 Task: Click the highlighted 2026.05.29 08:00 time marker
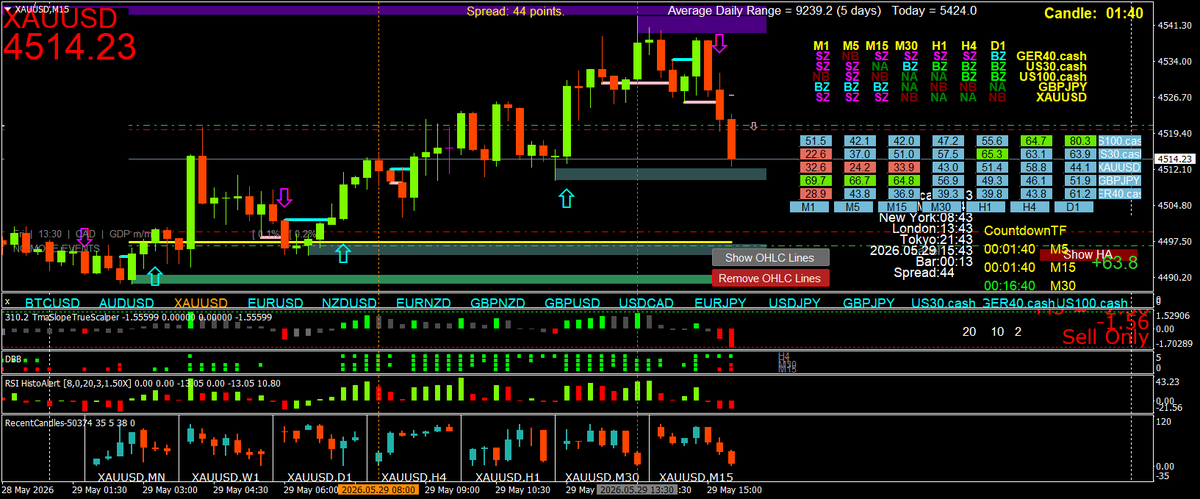coord(378,491)
